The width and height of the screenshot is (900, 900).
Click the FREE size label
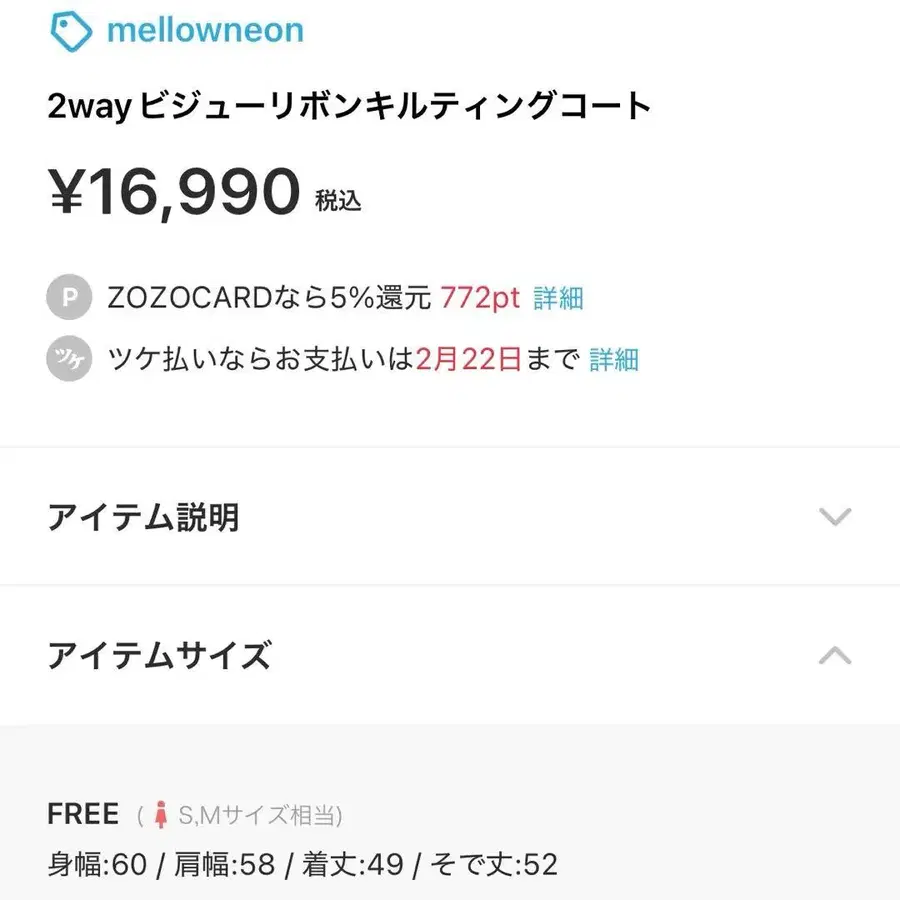coord(83,813)
